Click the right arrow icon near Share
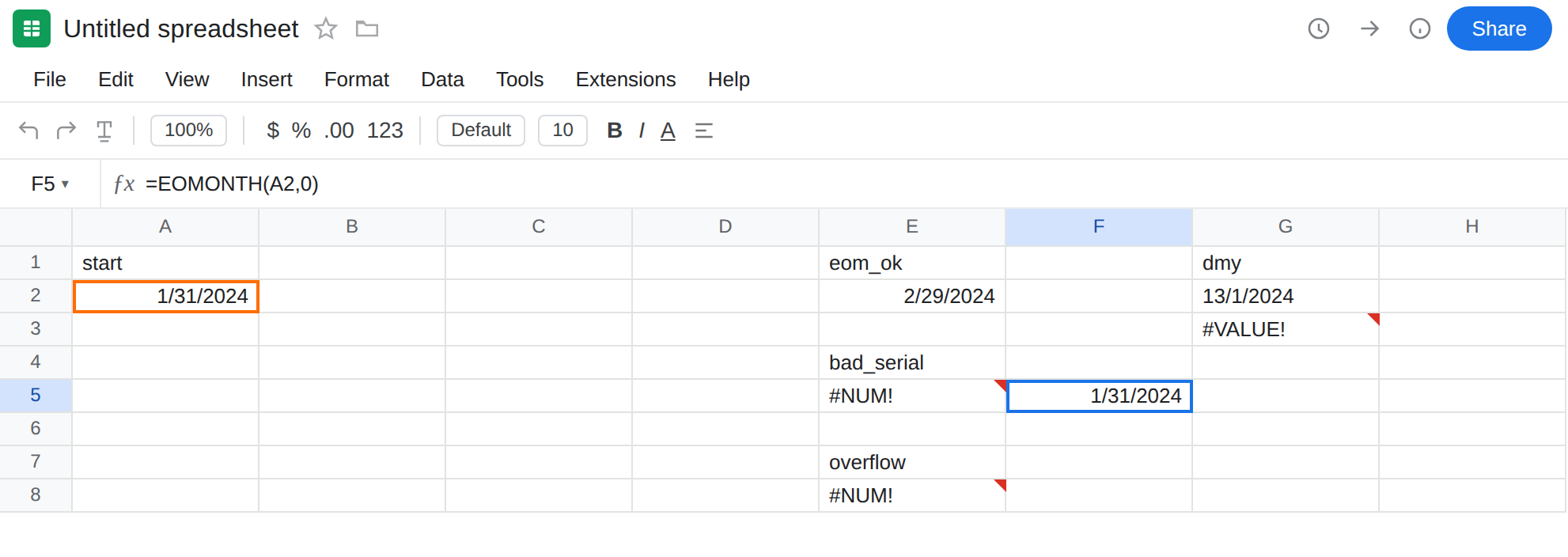1568x557 pixels. [1369, 28]
